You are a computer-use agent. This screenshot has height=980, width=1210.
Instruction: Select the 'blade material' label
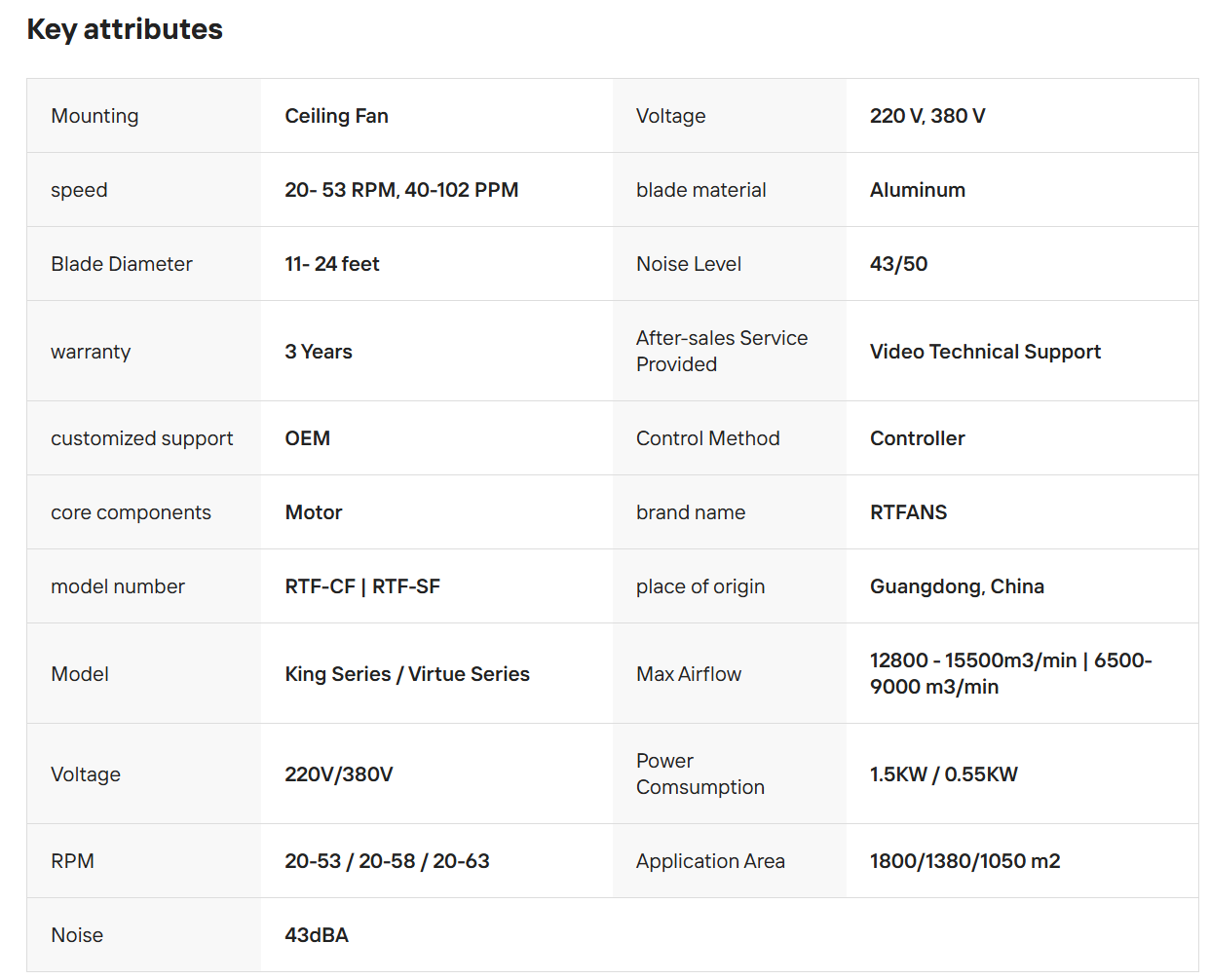point(700,190)
